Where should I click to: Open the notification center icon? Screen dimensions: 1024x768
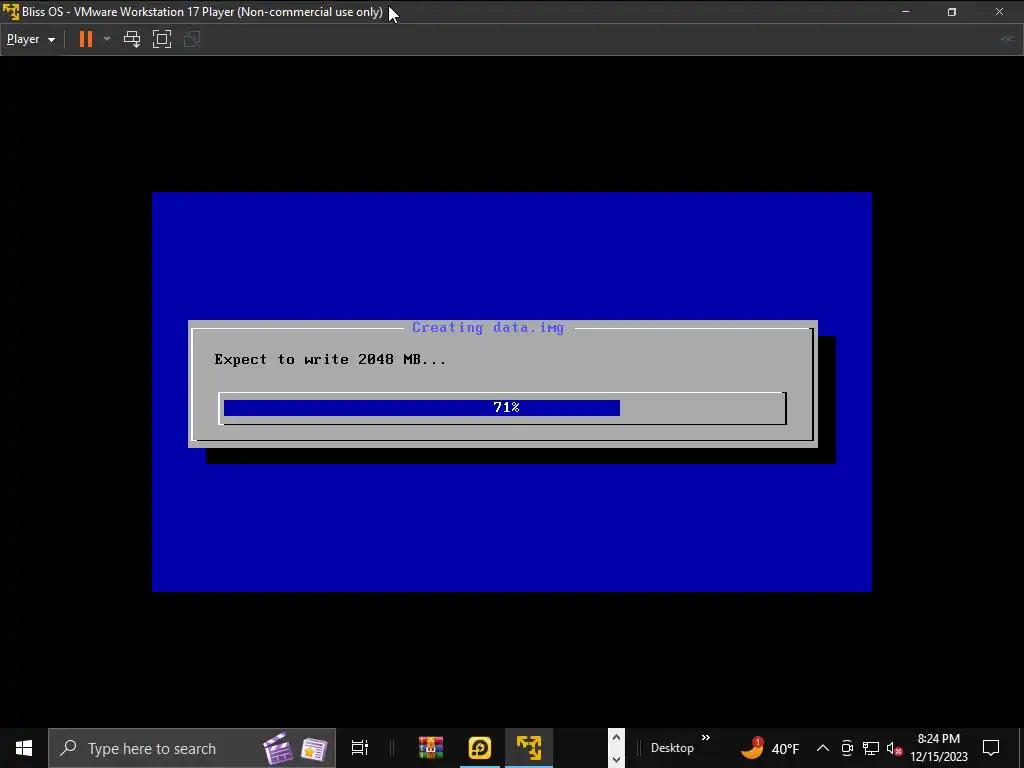[991, 748]
